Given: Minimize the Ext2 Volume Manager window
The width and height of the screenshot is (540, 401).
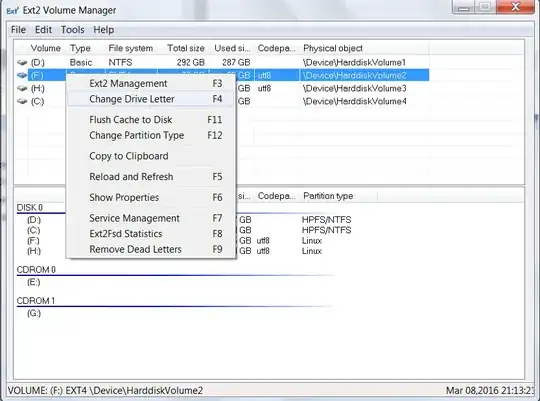Looking at the screenshot, I should pos(464,7).
